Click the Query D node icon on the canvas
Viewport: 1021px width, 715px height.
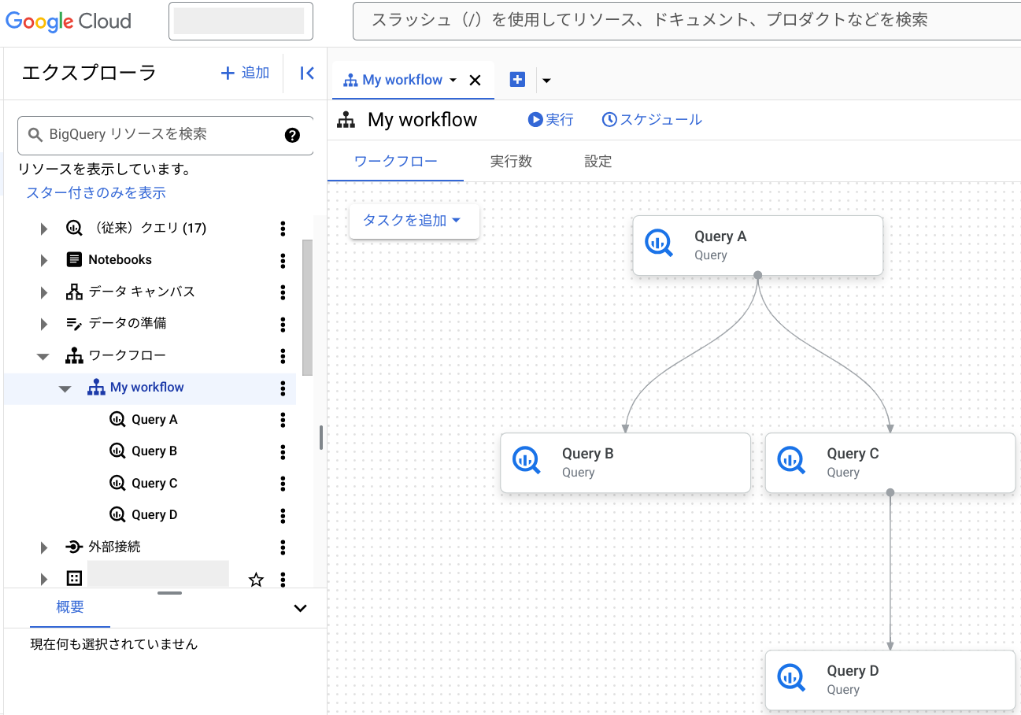coord(791,678)
